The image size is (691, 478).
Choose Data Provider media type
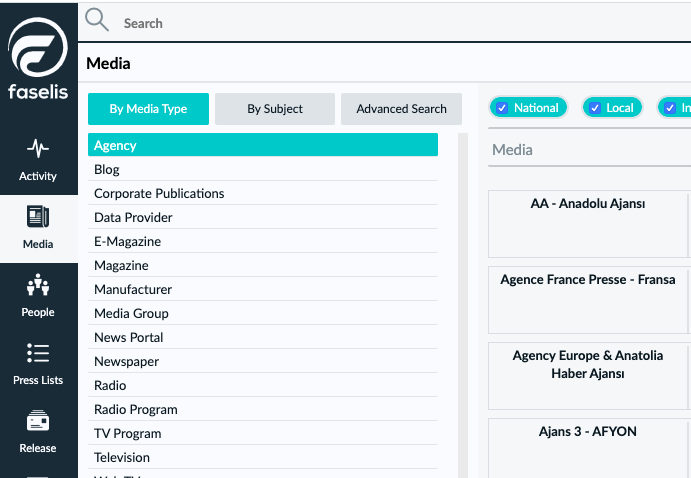tap(263, 217)
